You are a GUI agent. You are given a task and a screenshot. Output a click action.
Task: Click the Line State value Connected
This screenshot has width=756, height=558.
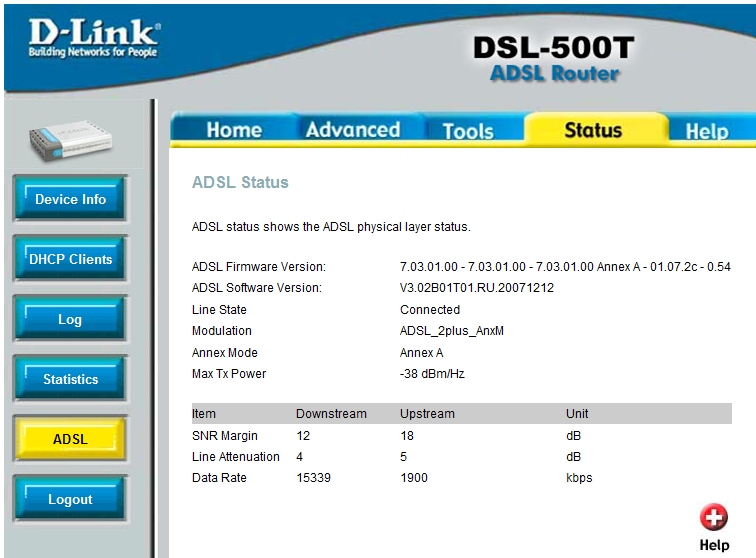[430, 310]
